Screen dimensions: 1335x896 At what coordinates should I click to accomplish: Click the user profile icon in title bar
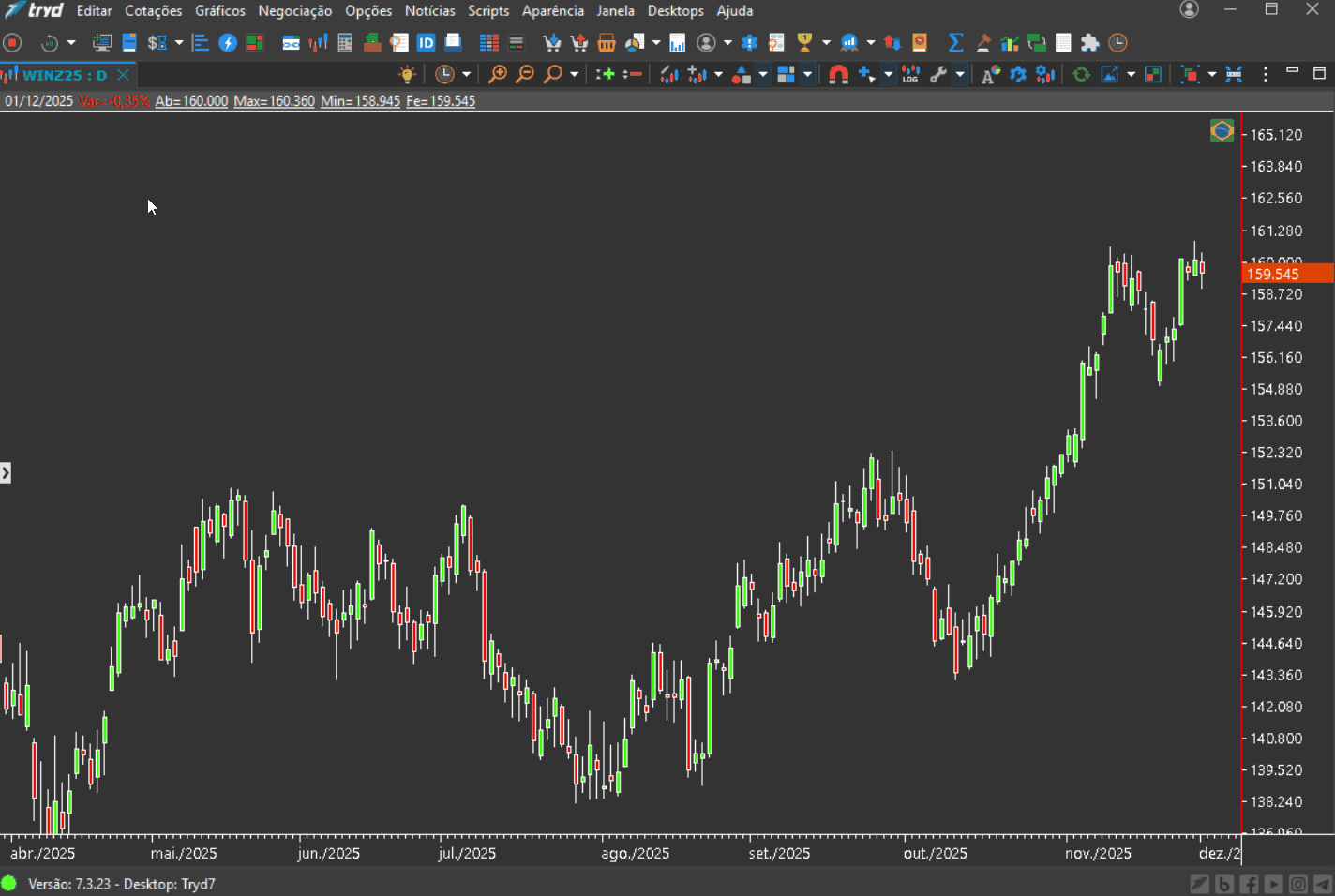[x=1189, y=9]
